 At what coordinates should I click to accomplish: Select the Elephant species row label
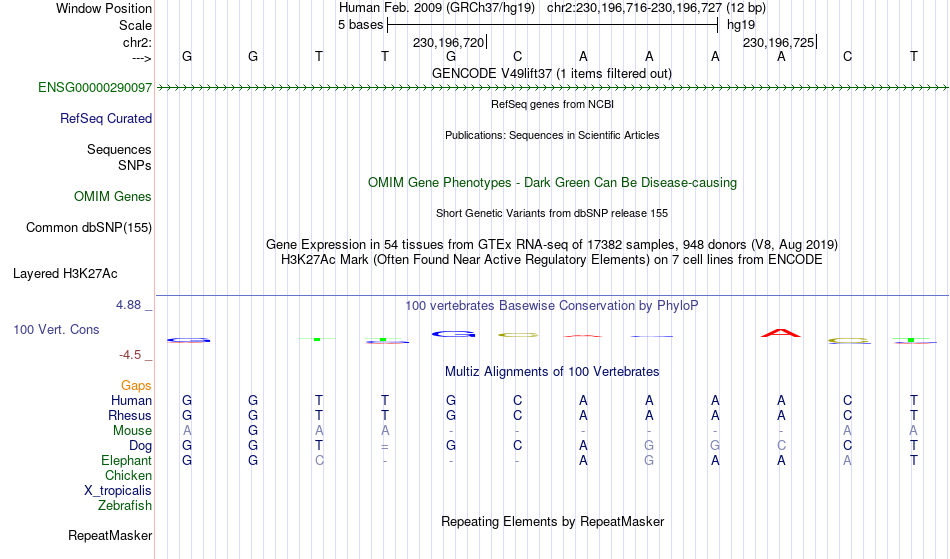point(127,461)
